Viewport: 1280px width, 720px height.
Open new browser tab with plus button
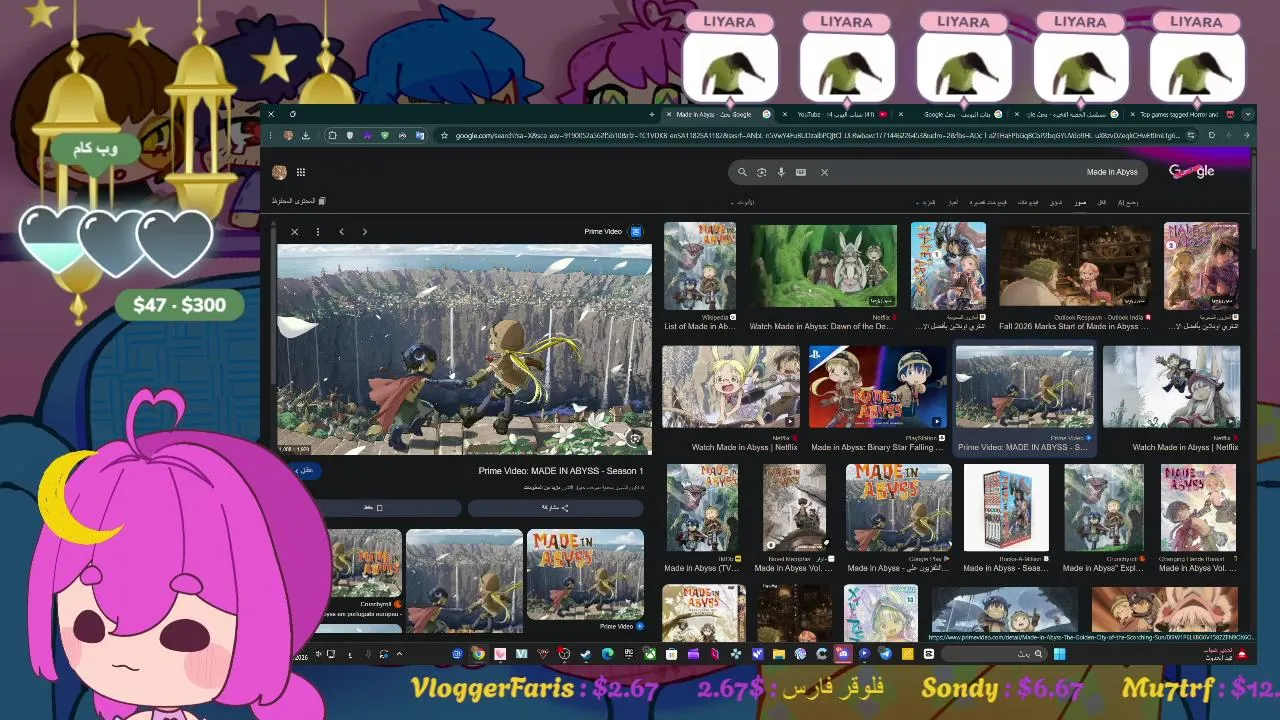click(x=653, y=114)
